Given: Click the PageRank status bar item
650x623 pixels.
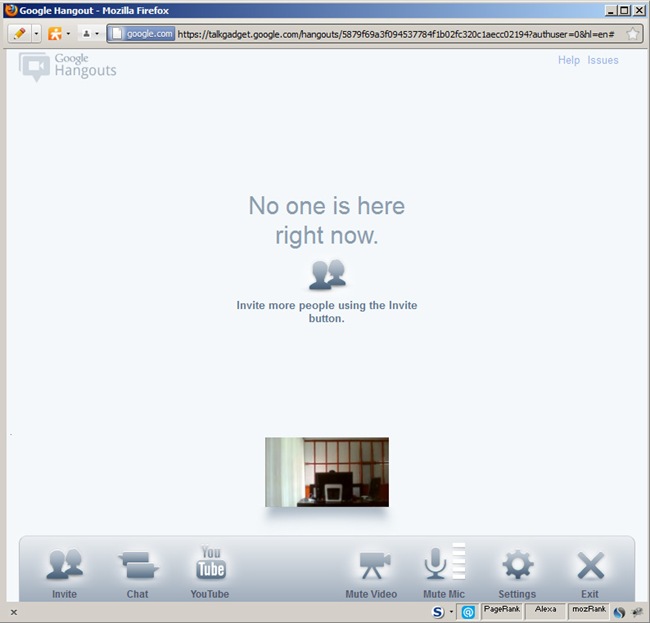Looking at the screenshot, I should pyautogui.click(x=502, y=611).
